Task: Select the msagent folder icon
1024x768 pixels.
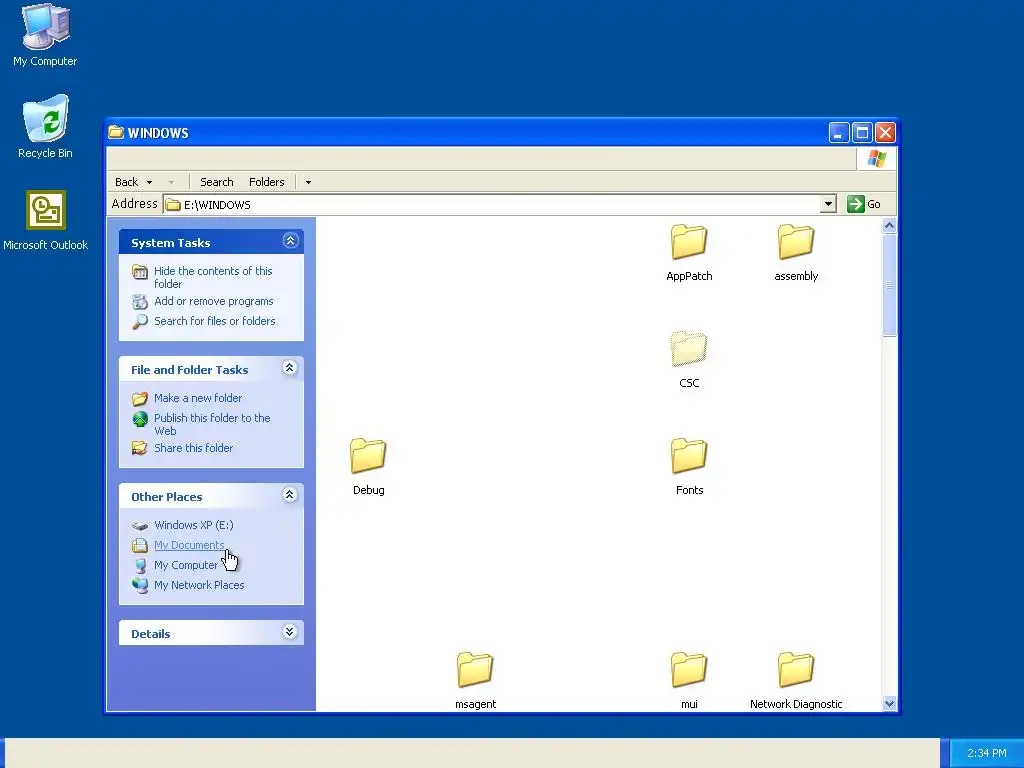Action: pos(475,670)
